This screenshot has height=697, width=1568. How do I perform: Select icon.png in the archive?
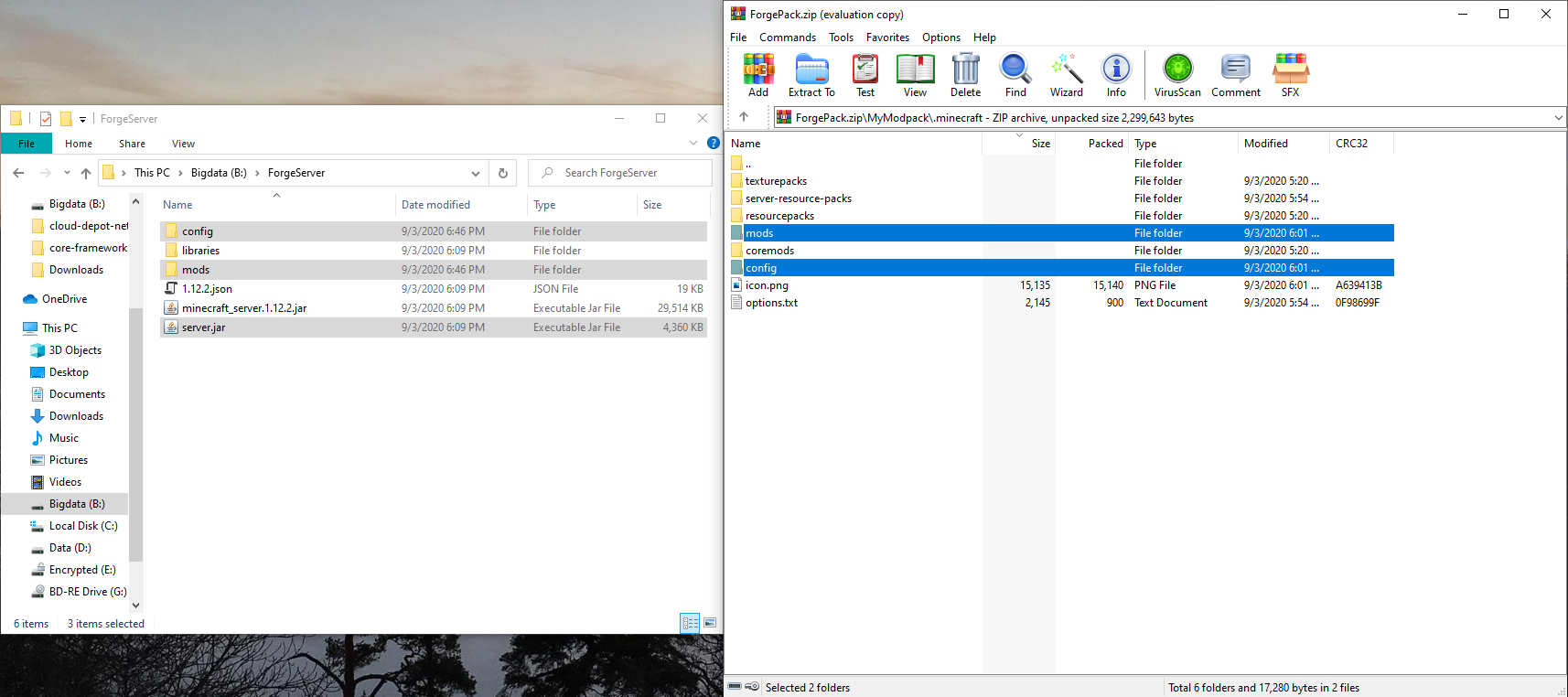(x=767, y=285)
